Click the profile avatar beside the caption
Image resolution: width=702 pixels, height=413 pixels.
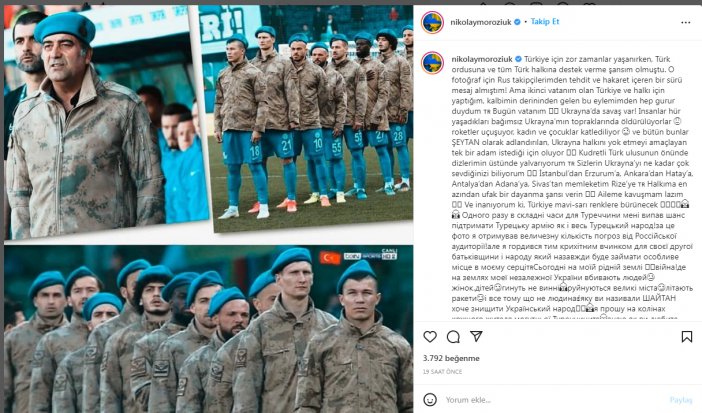(x=432, y=63)
